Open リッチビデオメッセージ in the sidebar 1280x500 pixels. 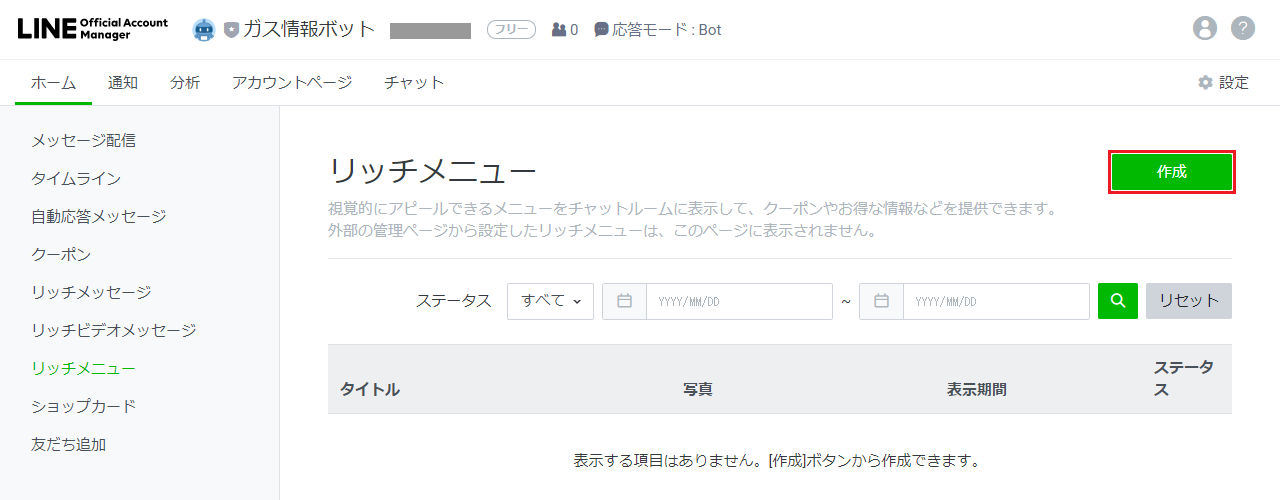tap(114, 331)
